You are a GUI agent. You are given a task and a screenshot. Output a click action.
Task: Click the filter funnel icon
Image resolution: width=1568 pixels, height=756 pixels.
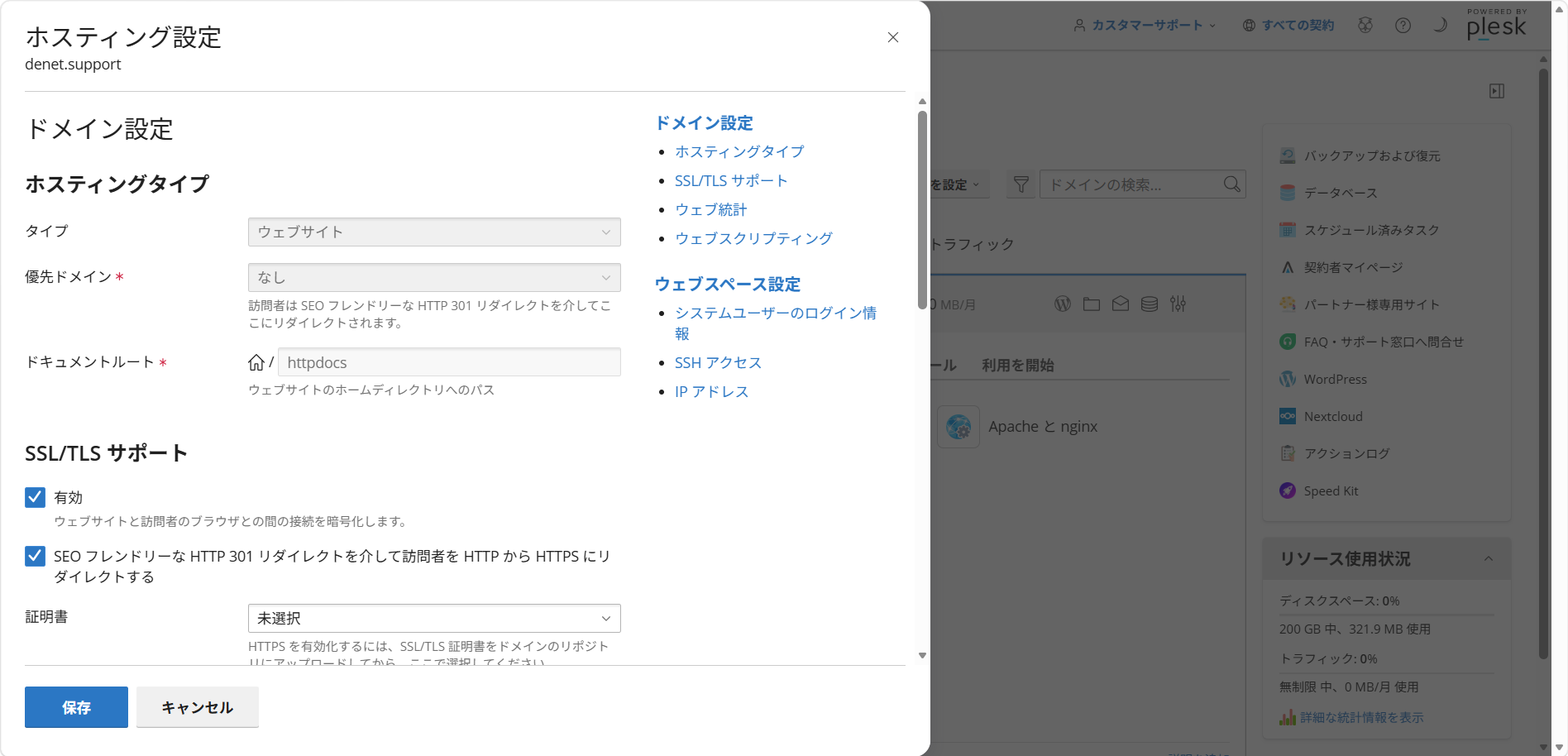pos(1021,184)
